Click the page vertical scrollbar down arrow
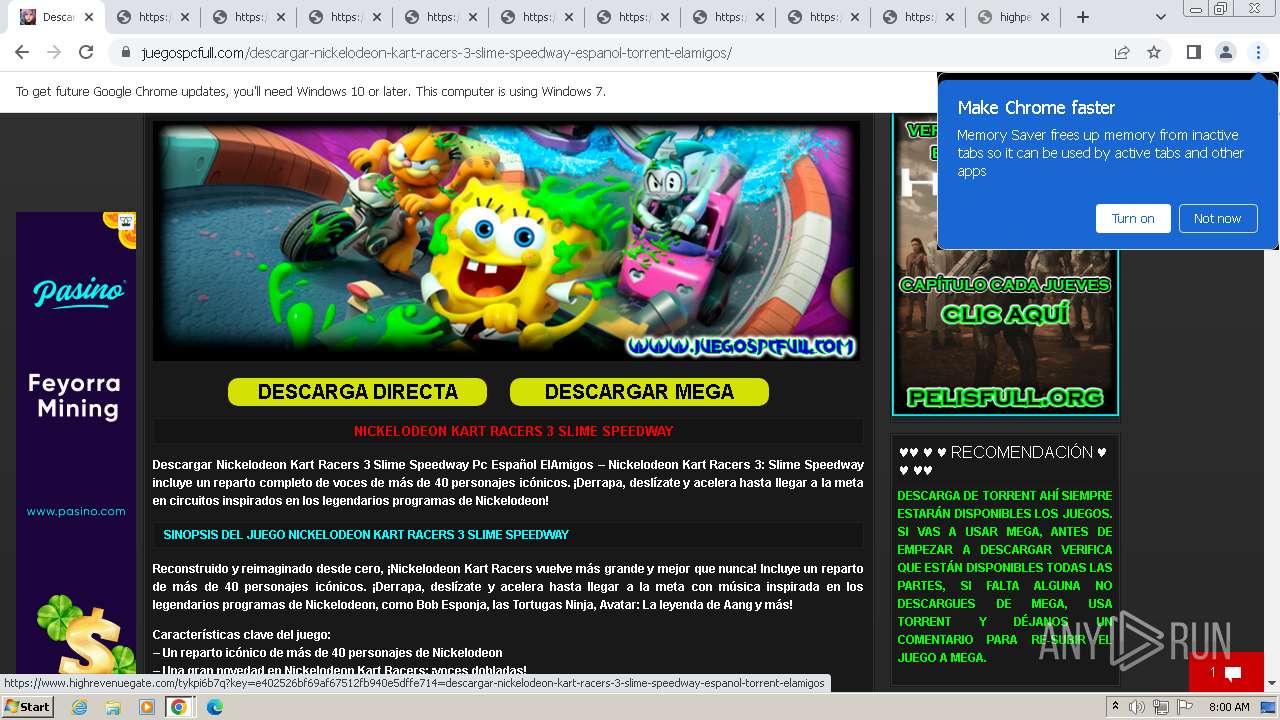Screen dimensions: 1280x720 pos(1271,684)
